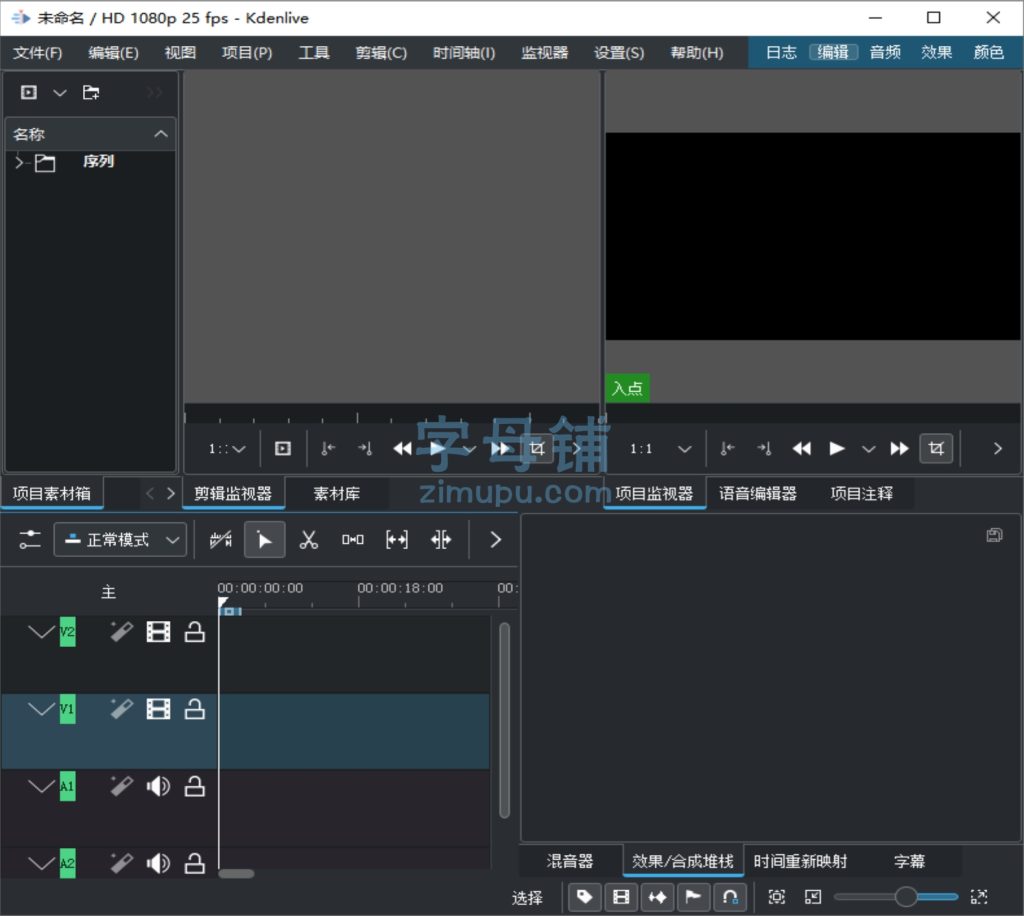This screenshot has height=916, width=1024.
Task: Toggle the snap magnet icon
Action: pos(729,897)
